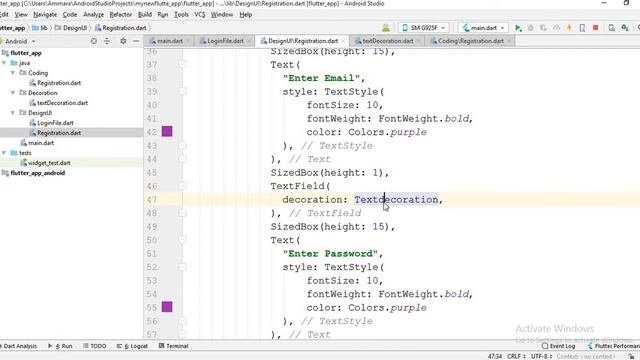Open the Terminal tool window

click(173, 346)
